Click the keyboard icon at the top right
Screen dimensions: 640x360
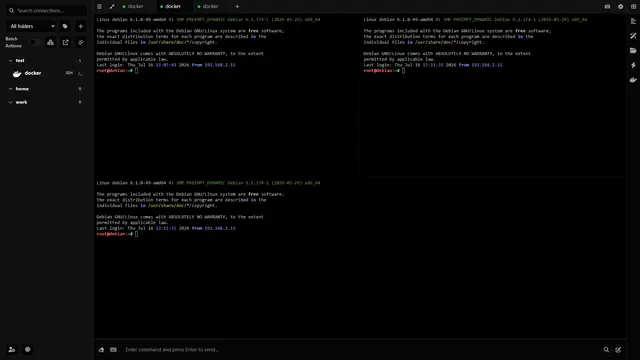pos(607,7)
